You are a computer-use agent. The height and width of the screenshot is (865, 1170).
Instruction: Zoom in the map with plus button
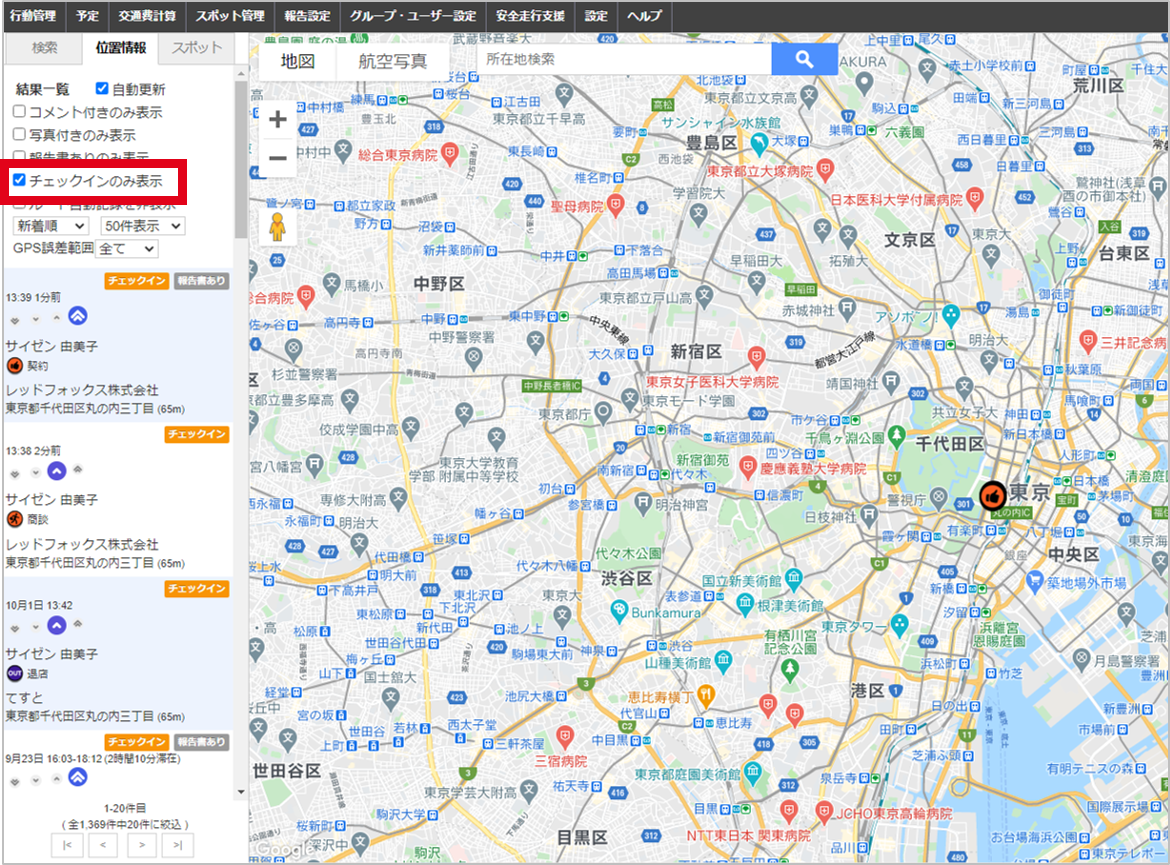278,119
